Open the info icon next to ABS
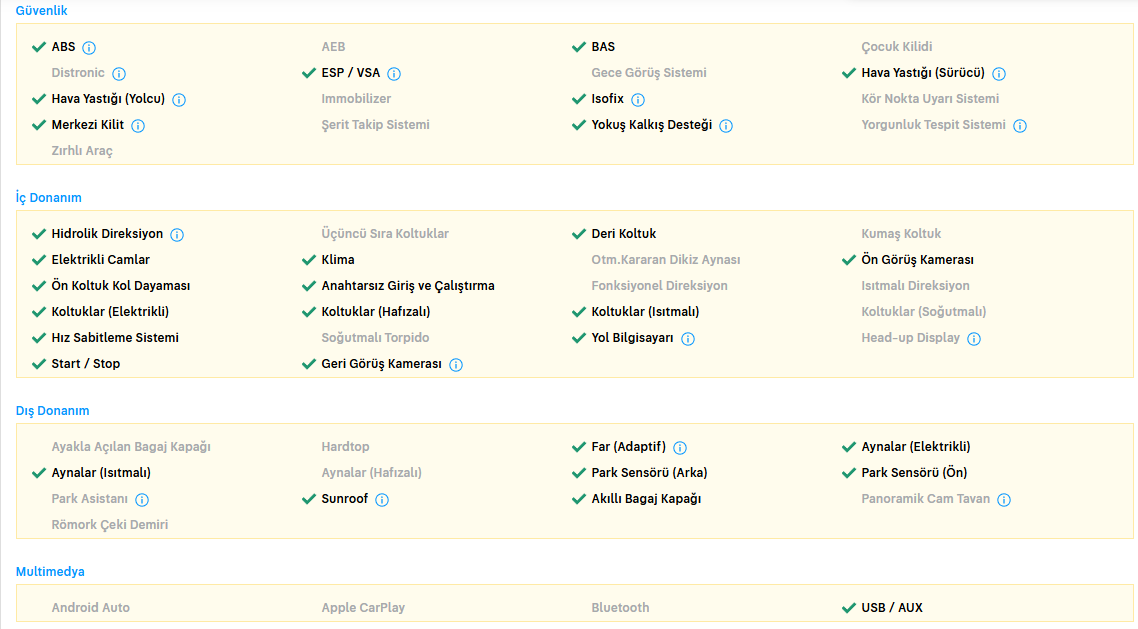Viewport: 1138px width, 629px height. click(89, 48)
